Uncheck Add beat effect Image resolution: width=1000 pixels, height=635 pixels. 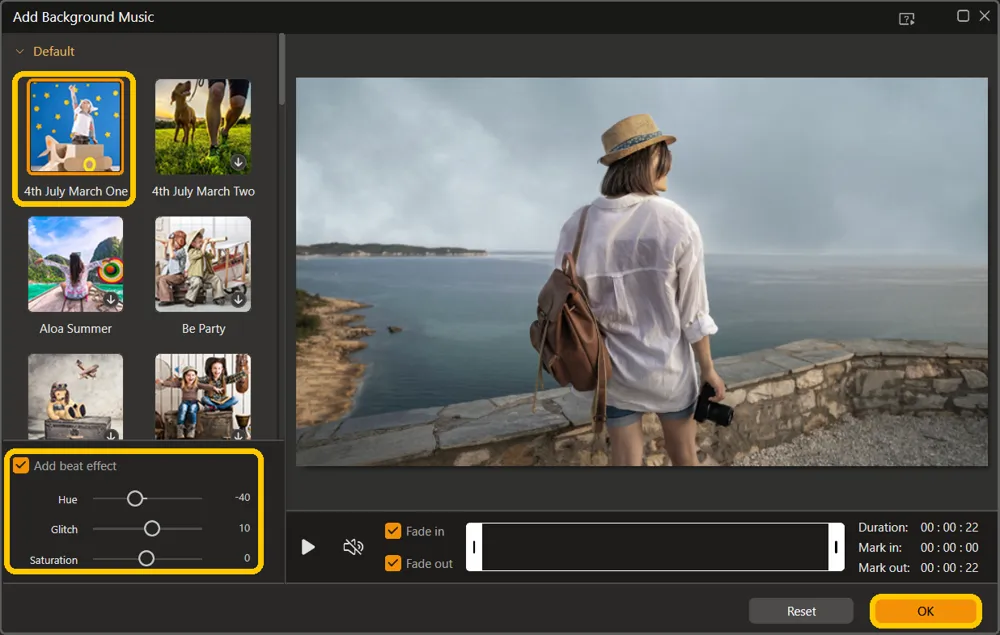pos(21,465)
